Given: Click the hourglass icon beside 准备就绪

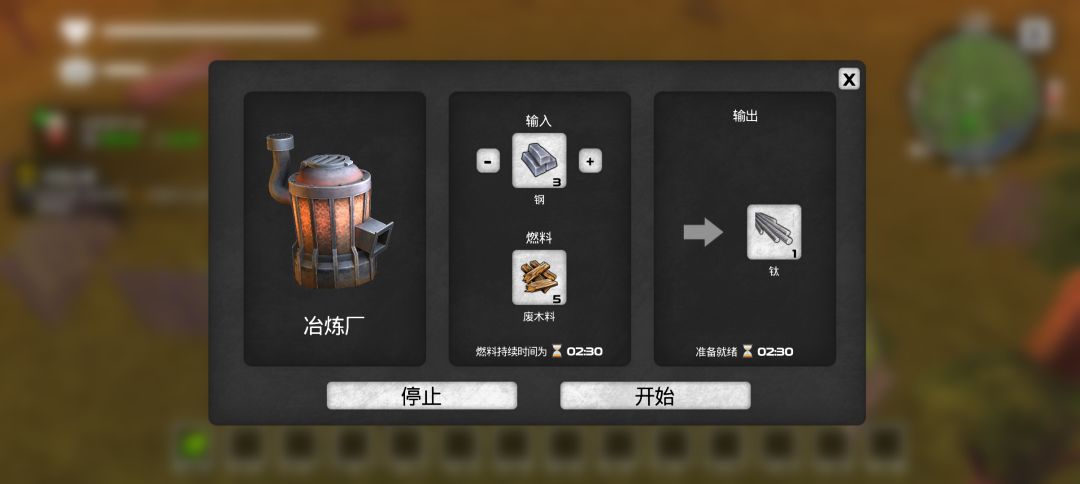Looking at the screenshot, I should (747, 351).
